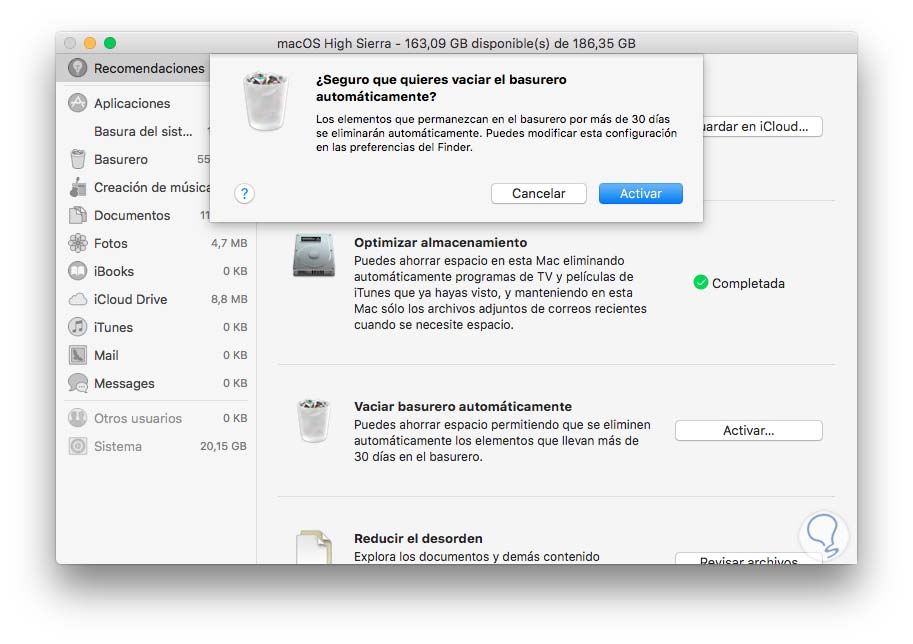Select iTunes in the sidebar
This screenshot has width=913, height=644.
156,327
